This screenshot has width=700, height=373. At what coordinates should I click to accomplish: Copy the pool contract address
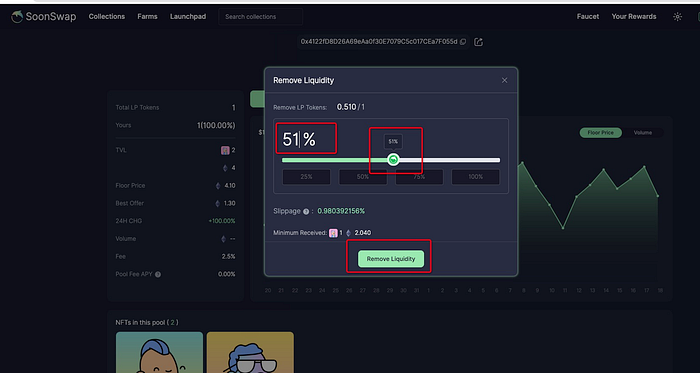463,42
